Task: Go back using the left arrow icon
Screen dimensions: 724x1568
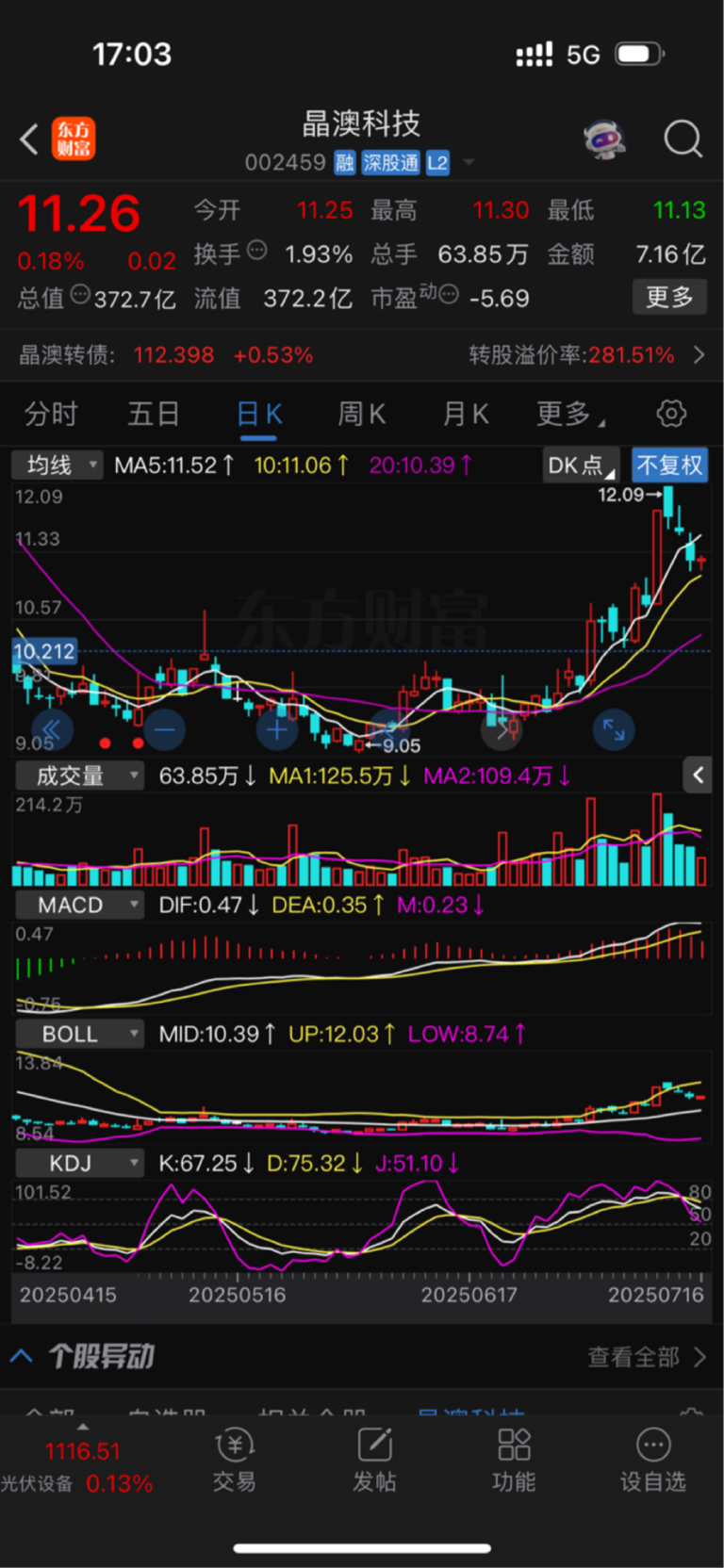Action: pos(29,139)
